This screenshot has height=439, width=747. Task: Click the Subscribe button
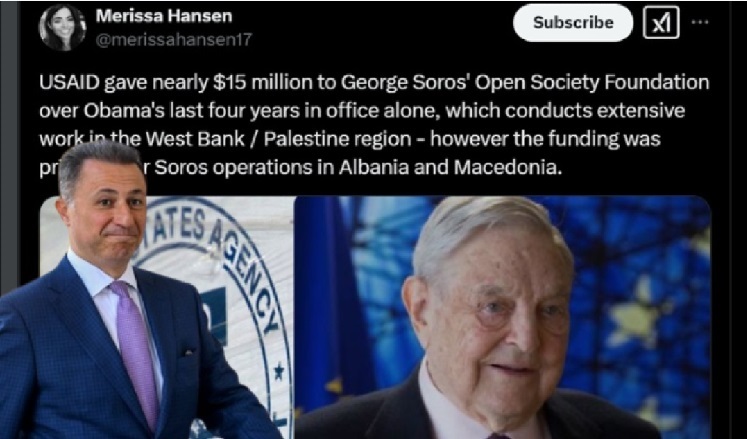pos(573,22)
